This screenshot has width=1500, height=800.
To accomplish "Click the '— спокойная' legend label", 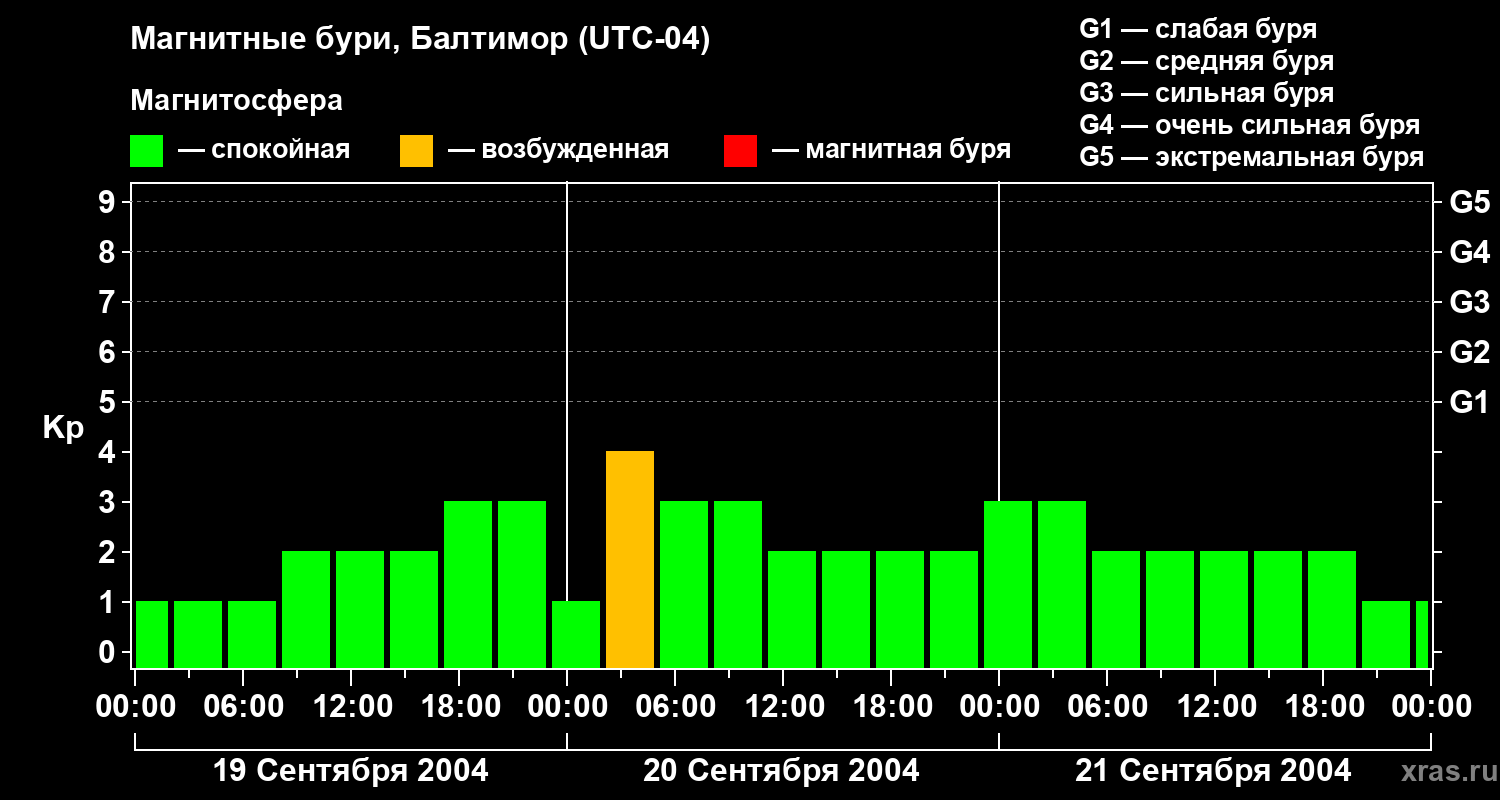I will (x=264, y=151).
